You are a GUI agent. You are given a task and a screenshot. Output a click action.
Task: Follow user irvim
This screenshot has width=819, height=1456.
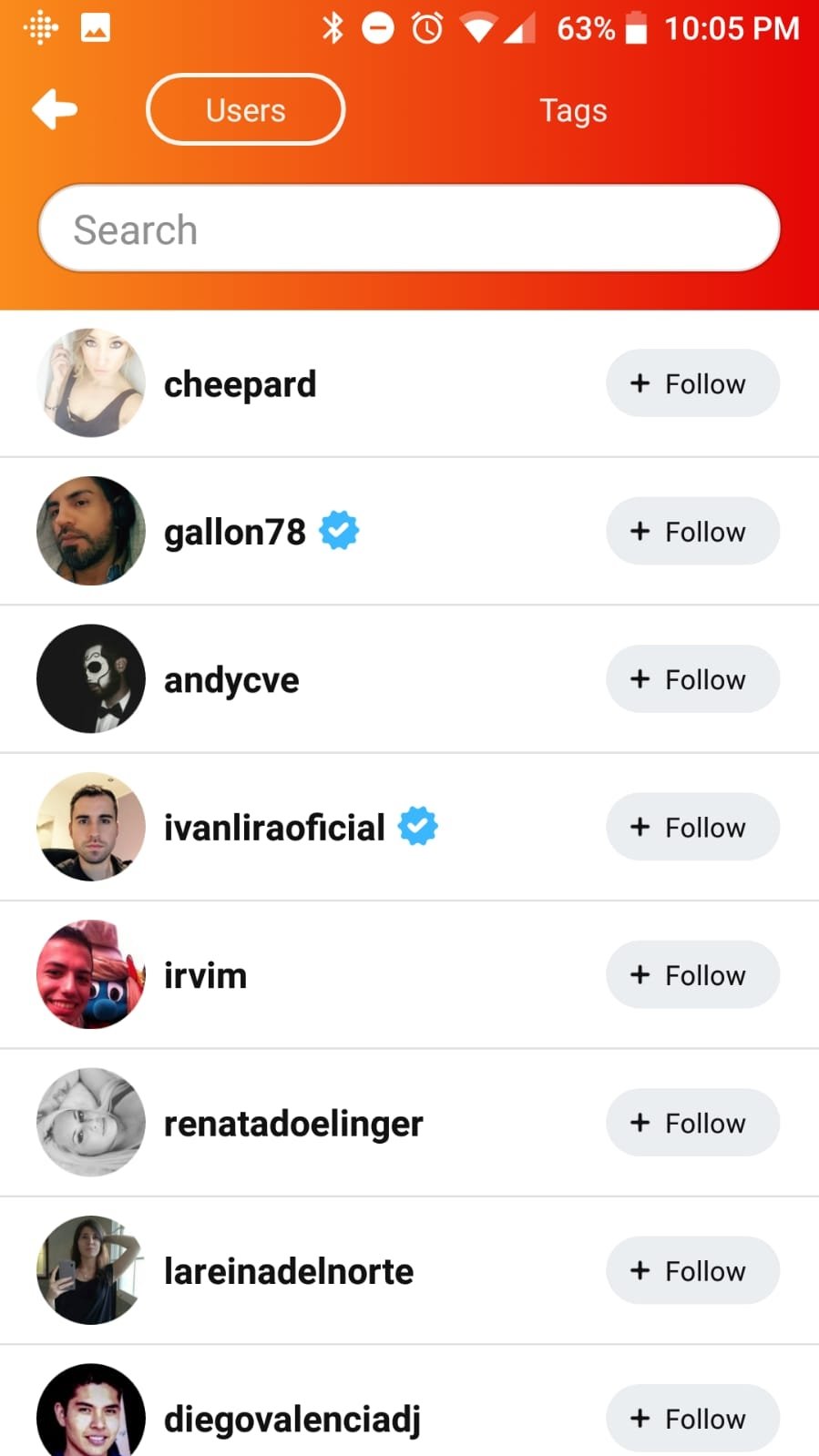coord(692,975)
